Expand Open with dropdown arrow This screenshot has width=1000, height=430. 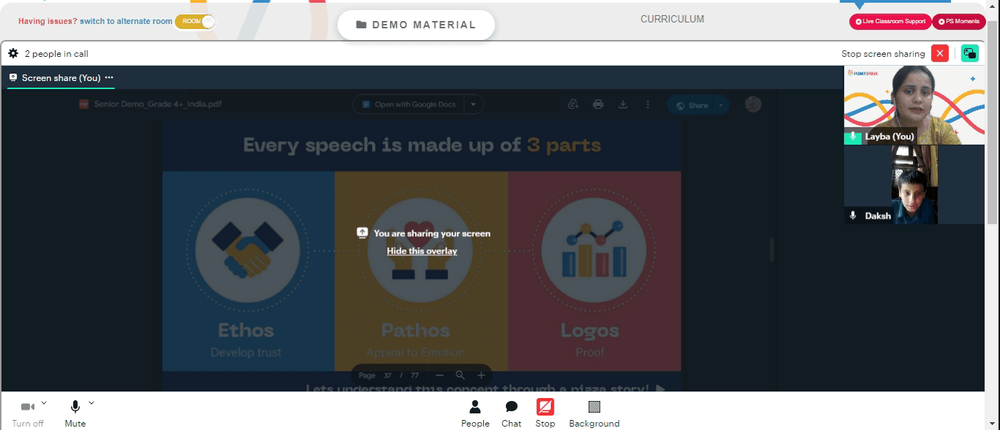coord(473,105)
